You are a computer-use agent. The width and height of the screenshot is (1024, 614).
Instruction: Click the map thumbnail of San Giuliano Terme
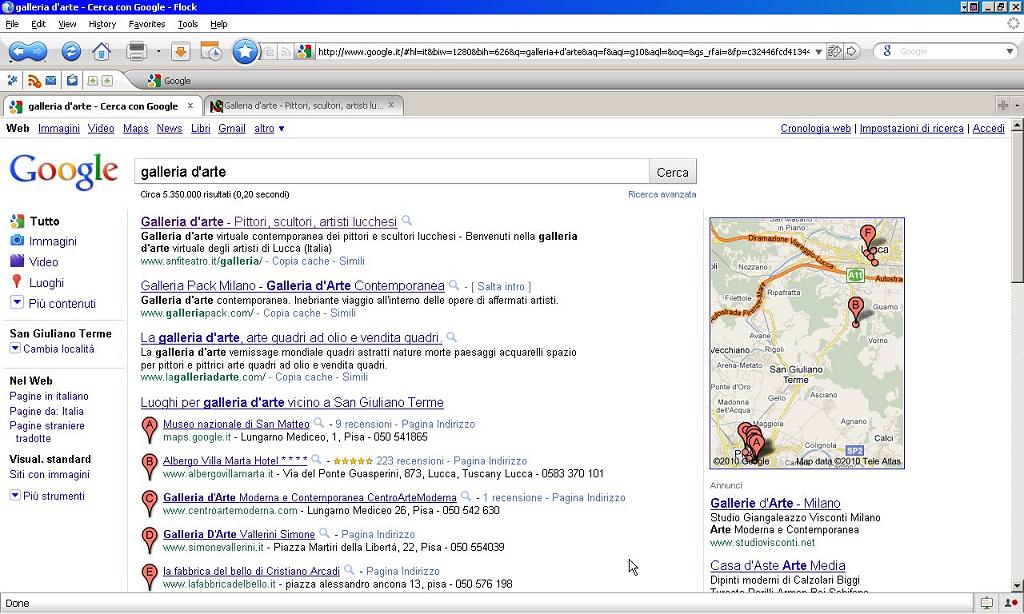pos(807,343)
